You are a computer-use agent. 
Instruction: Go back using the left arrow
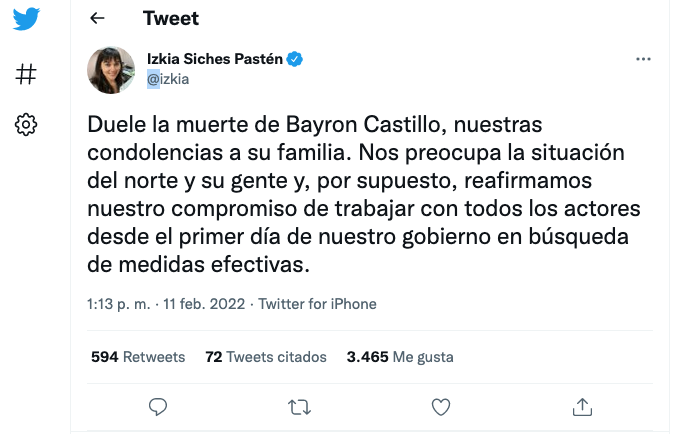(x=97, y=18)
